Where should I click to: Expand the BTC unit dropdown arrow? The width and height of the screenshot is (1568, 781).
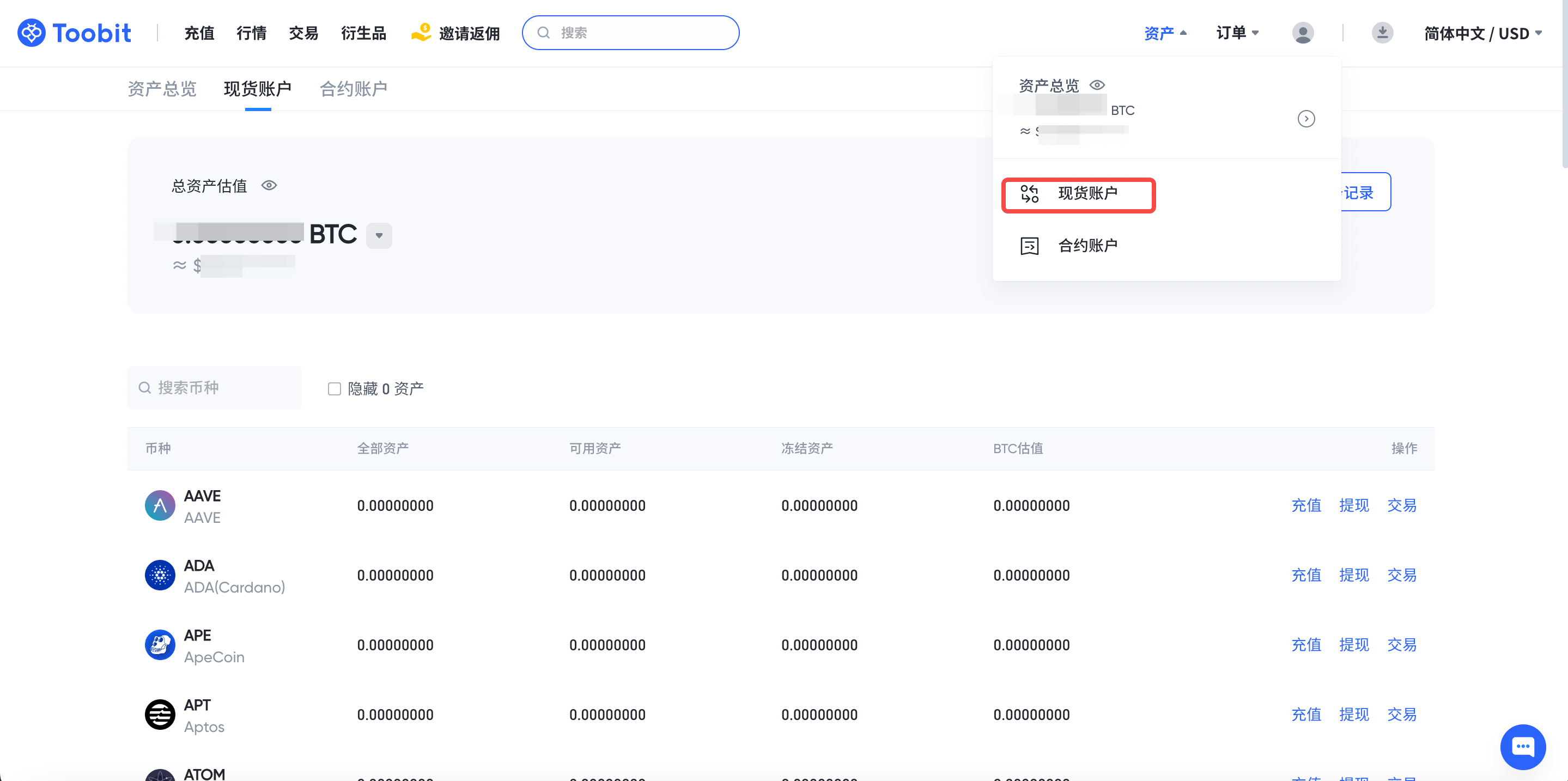[379, 236]
